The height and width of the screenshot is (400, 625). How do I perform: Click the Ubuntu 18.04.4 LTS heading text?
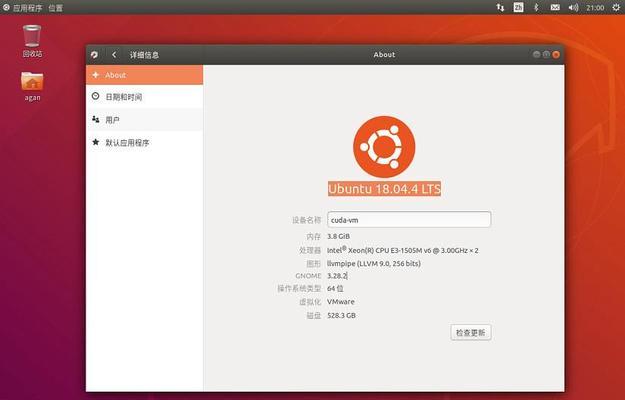pyautogui.click(x=384, y=189)
